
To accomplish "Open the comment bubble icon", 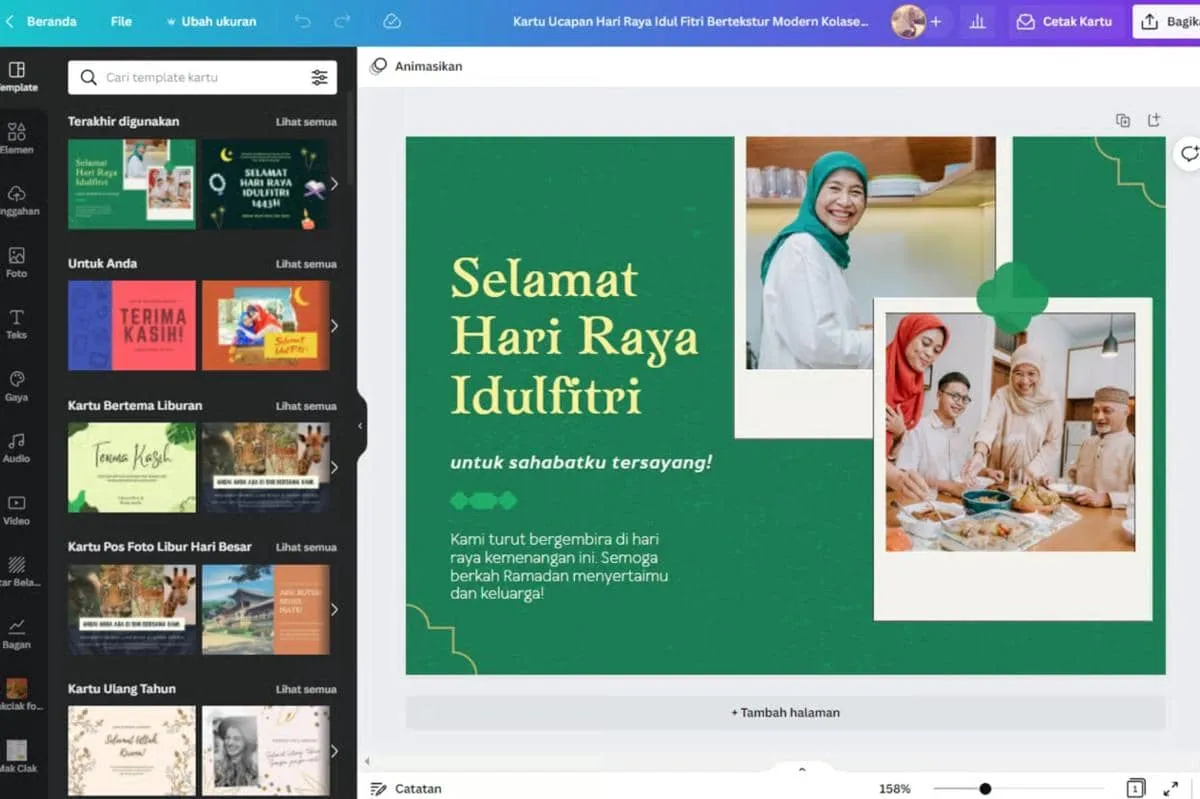I will pos(1189,154).
